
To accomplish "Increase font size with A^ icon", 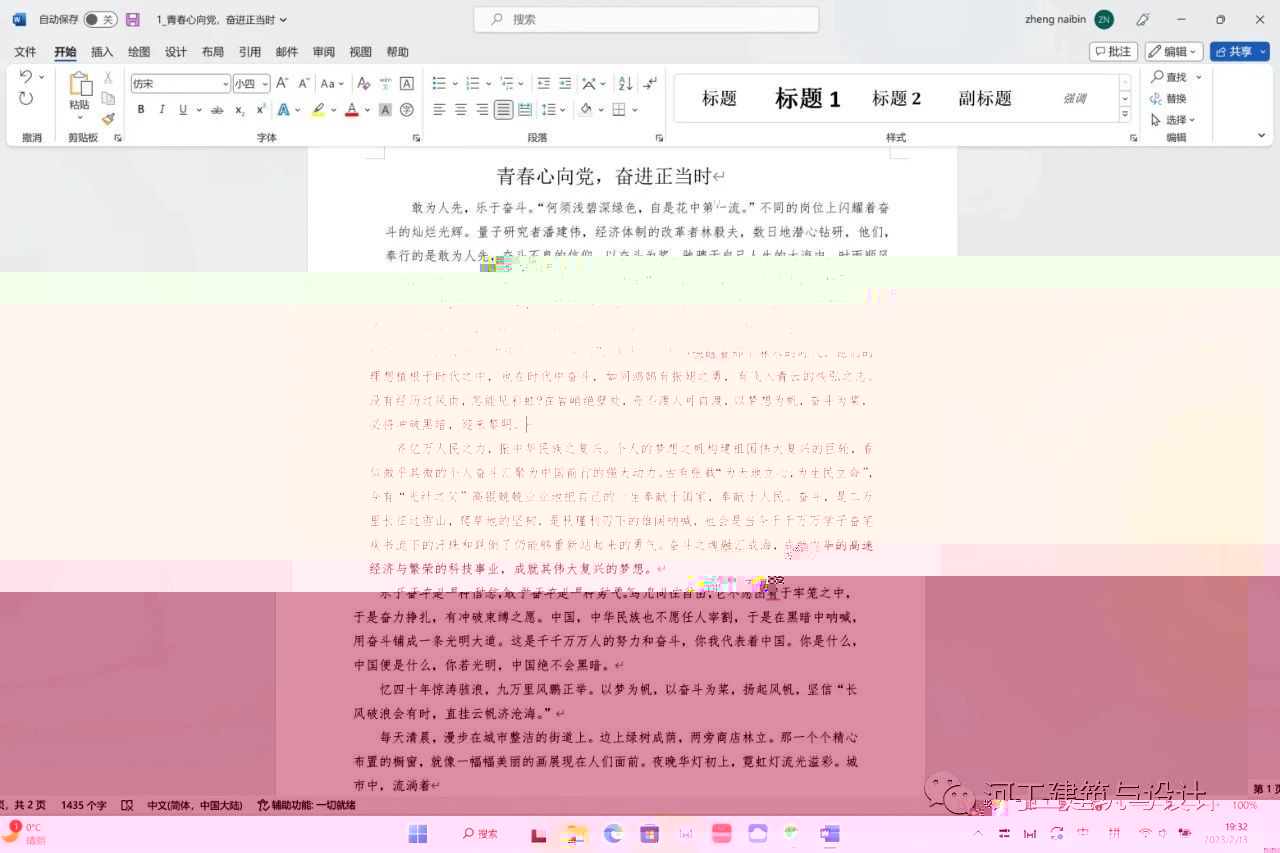I will tap(283, 84).
